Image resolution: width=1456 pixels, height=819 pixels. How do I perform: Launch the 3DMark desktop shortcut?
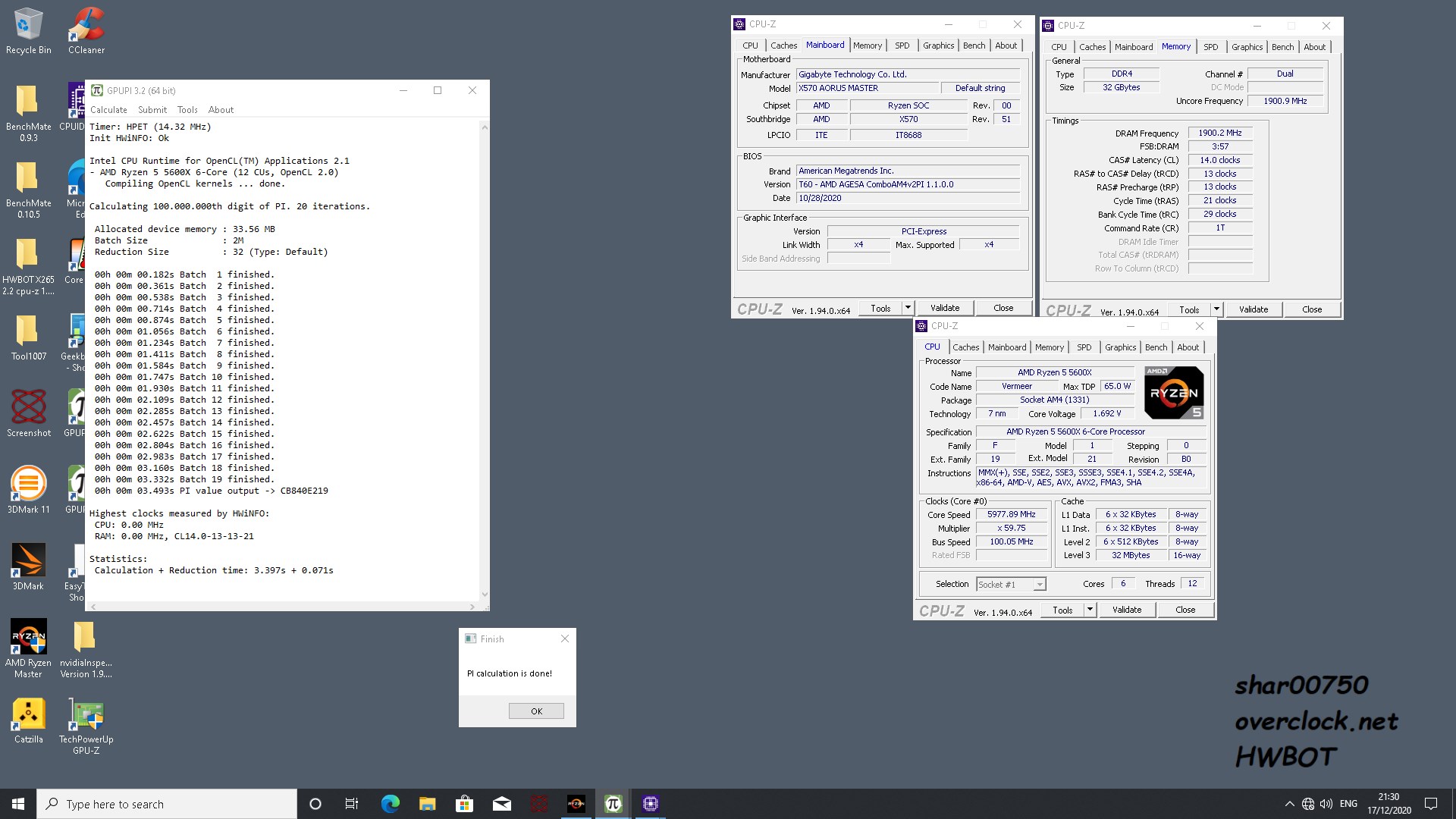tap(29, 566)
